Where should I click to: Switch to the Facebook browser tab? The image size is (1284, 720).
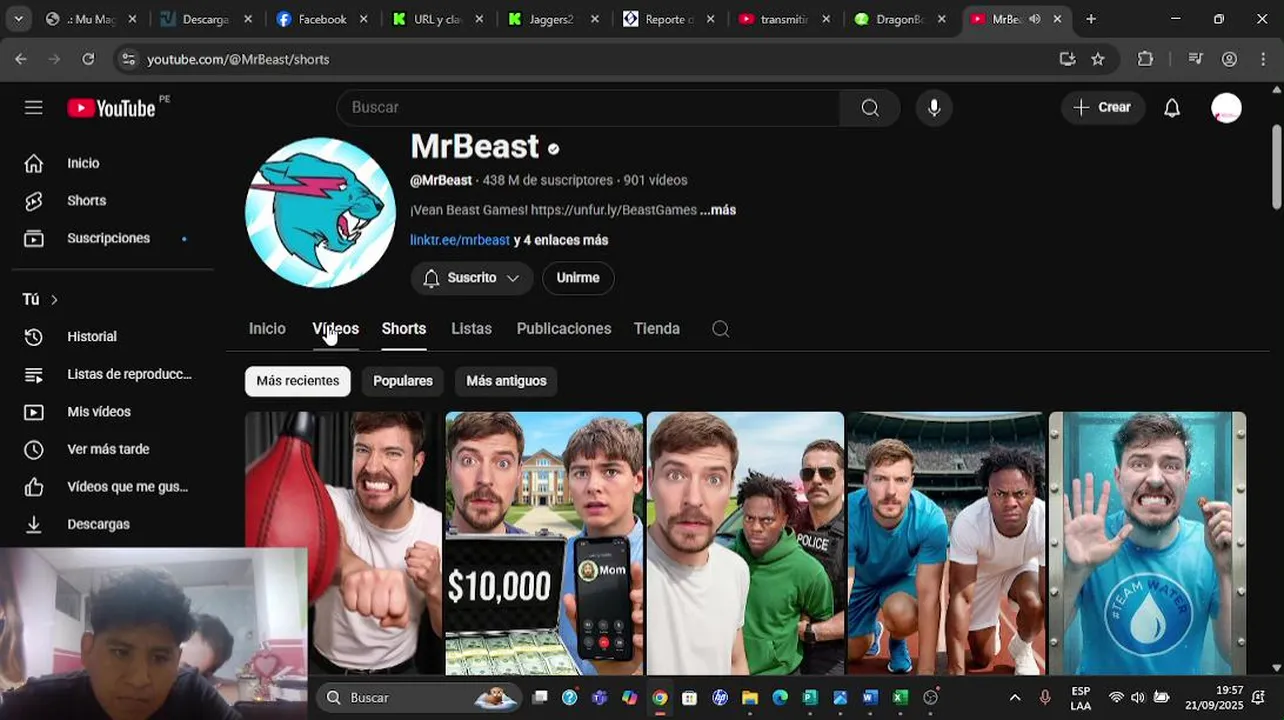click(x=322, y=19)
